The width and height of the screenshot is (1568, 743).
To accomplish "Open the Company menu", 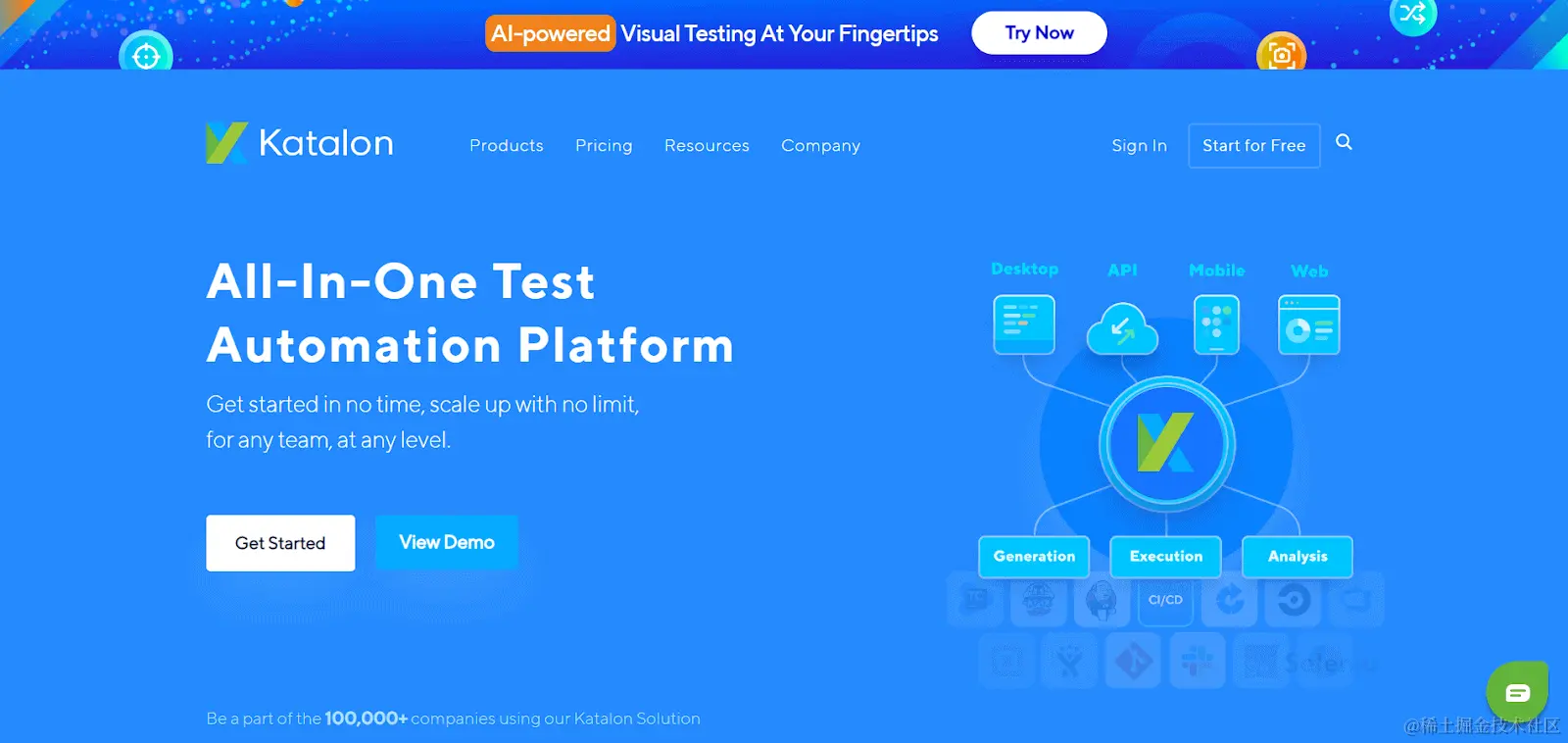I will pos(820,145).
